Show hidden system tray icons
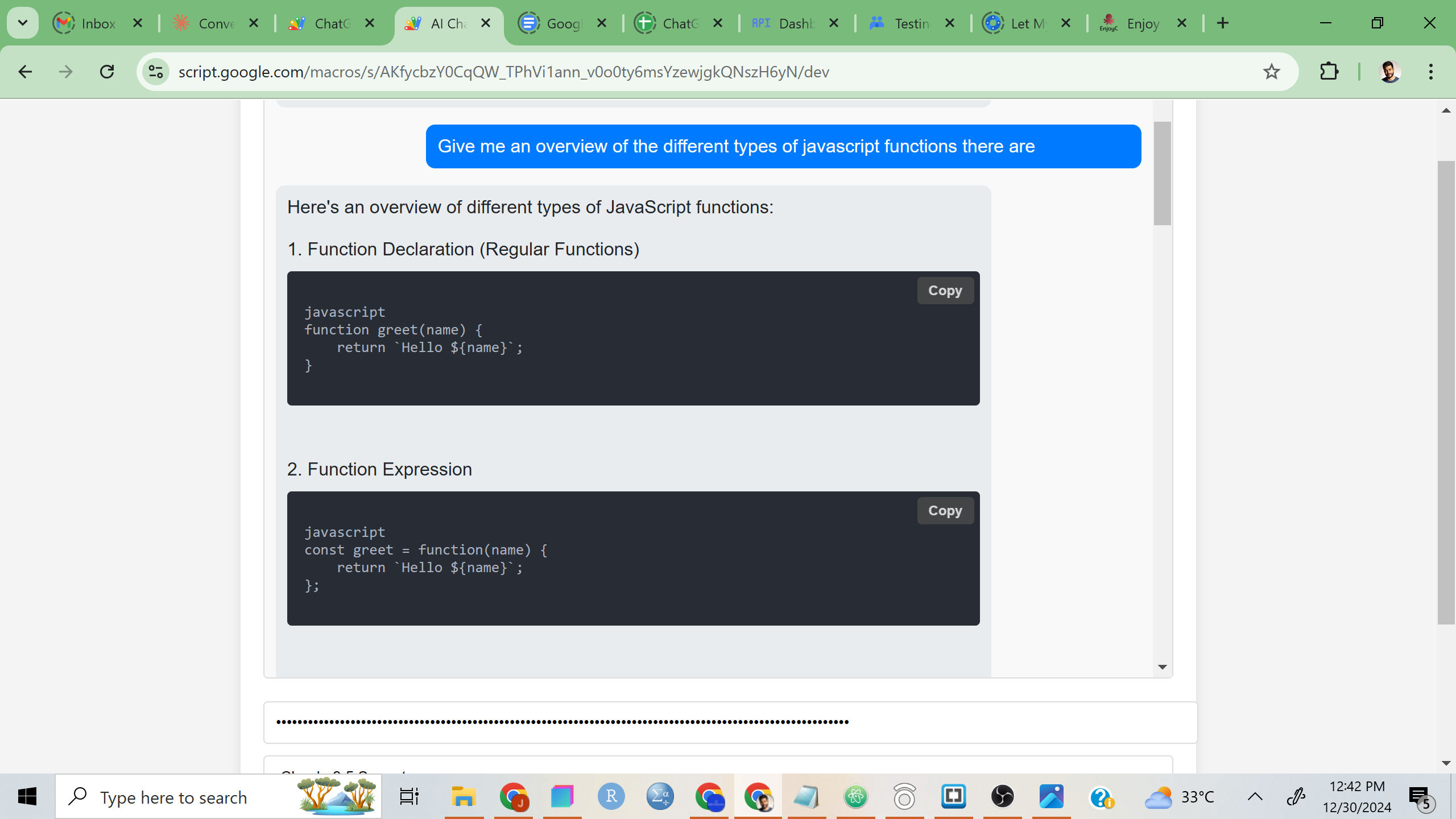1456x819 pixels. [x=1255, y=796]
